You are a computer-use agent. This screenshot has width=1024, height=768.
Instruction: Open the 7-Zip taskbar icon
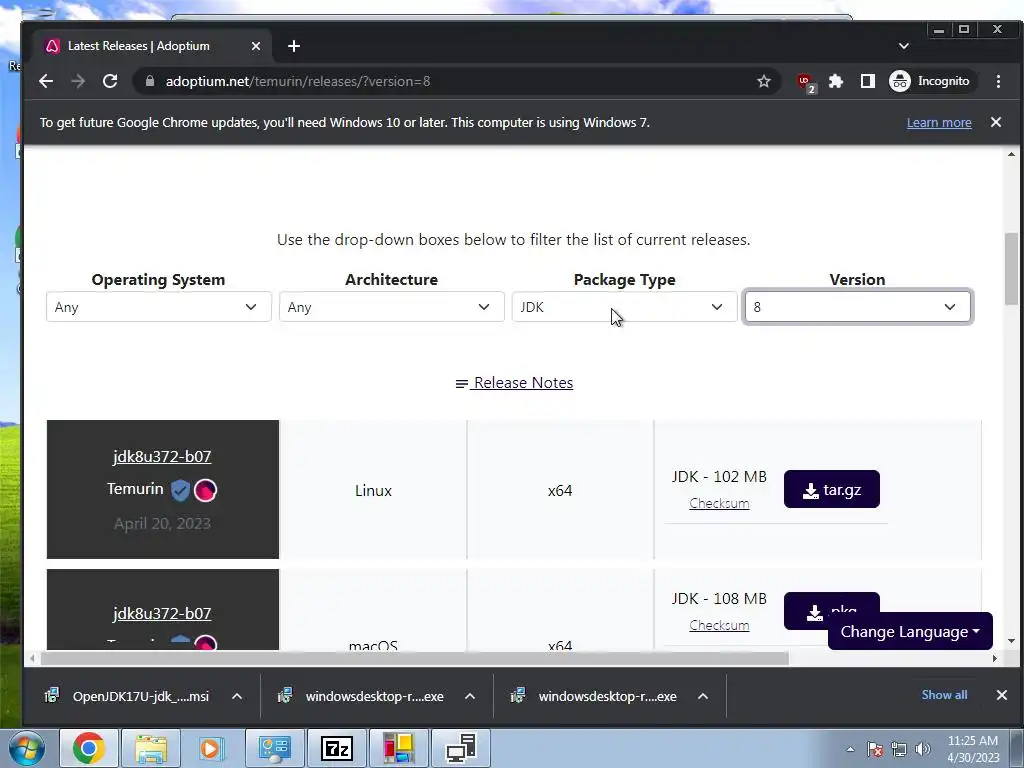click(336, 748)
